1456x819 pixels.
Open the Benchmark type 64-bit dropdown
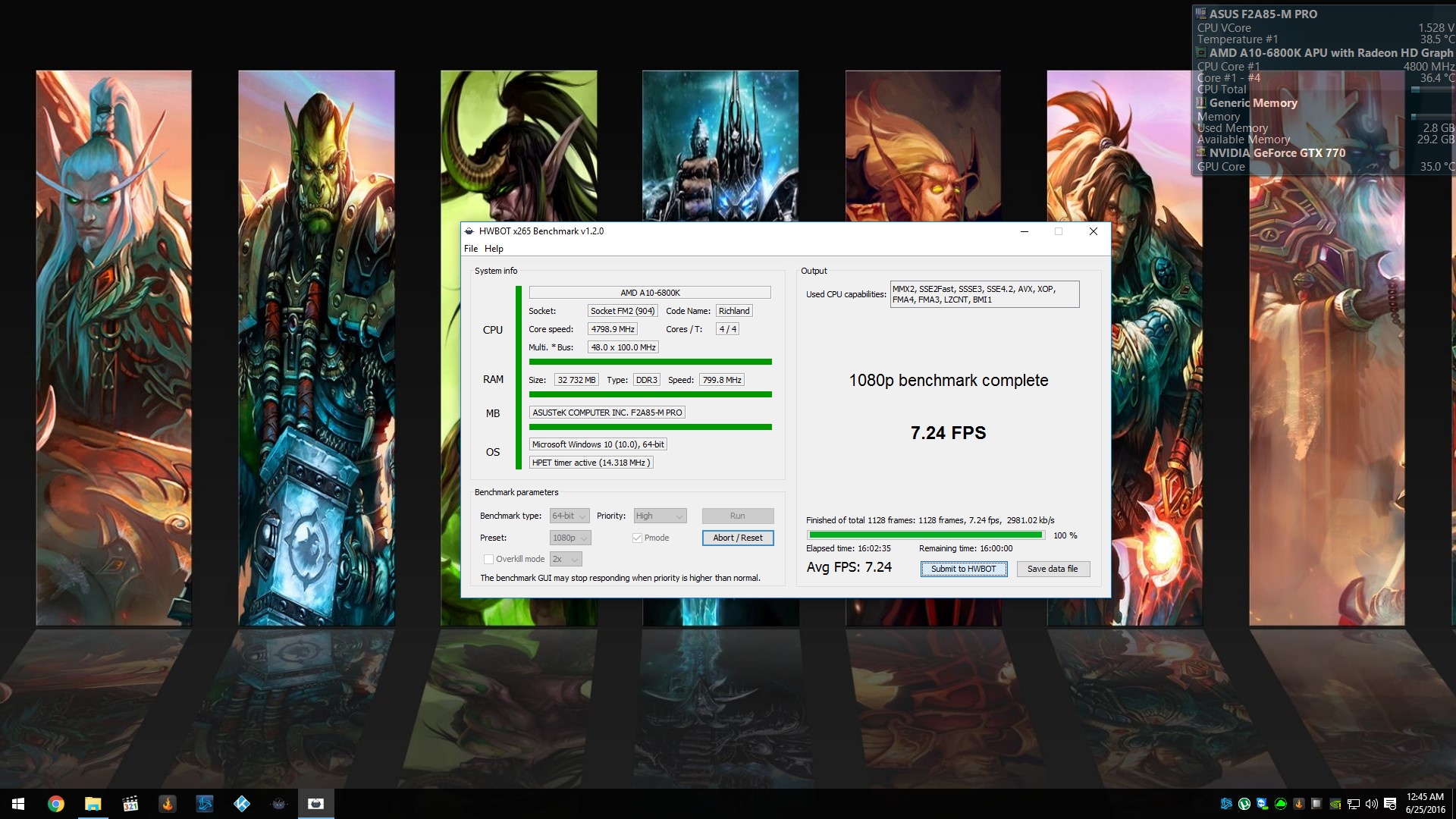(x=570, y=516)
